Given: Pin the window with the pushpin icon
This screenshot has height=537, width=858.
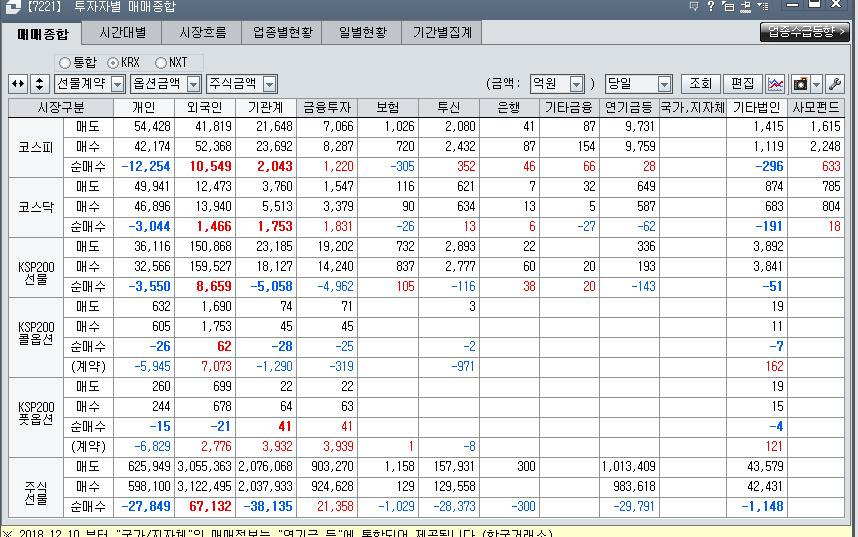Looking at the screenshot, I should coord(745,6).
